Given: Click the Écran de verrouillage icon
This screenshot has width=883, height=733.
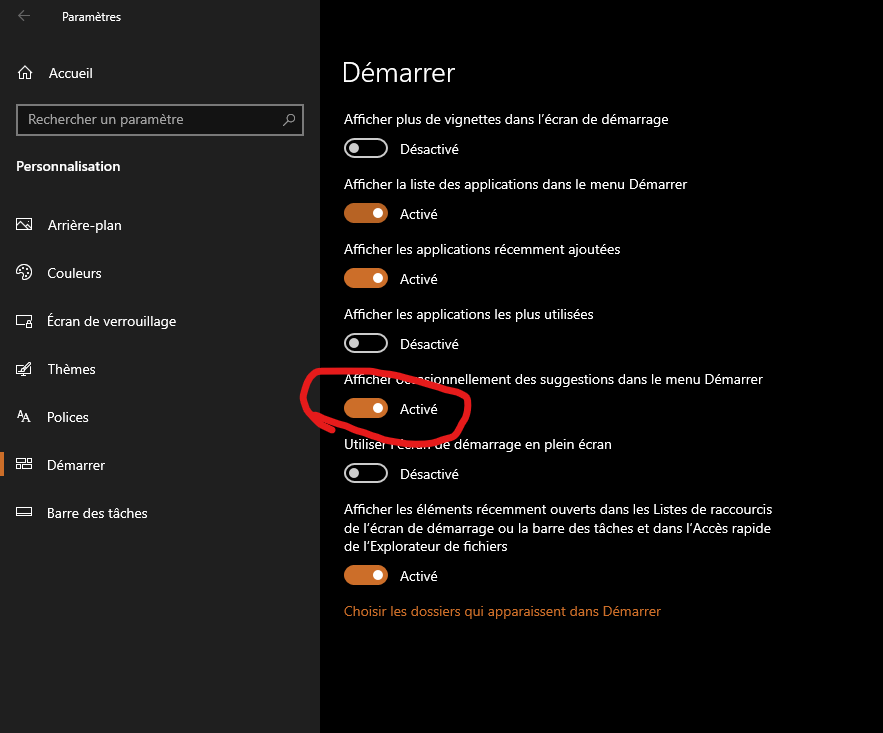Looking at the screenshot, I should tap(25, 321).
